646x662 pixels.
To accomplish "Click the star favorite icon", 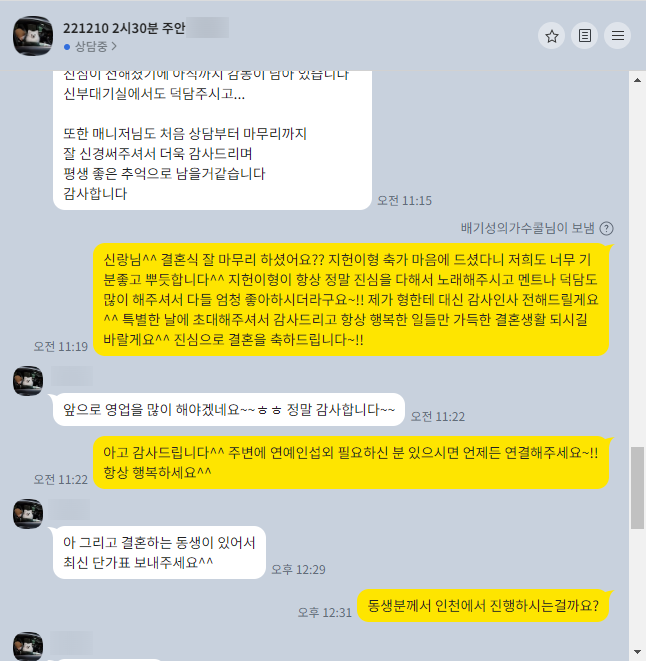I will [x=551, y=36].
